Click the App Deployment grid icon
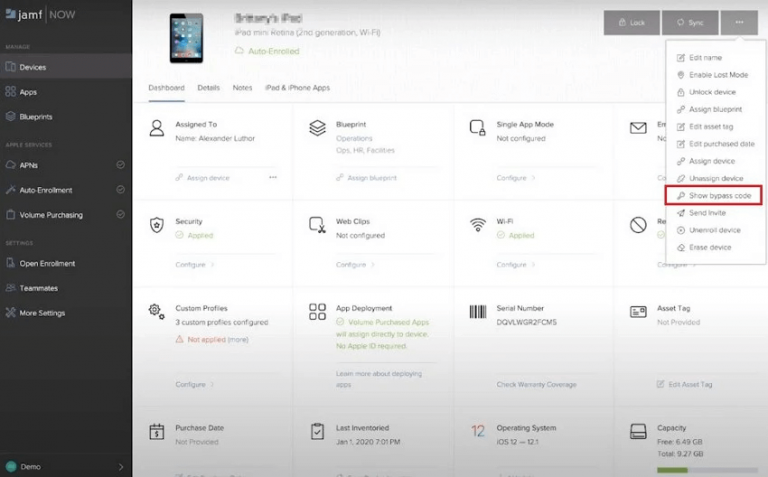The height and width of the screenshot is (477, 768). (x=317, y=312)
